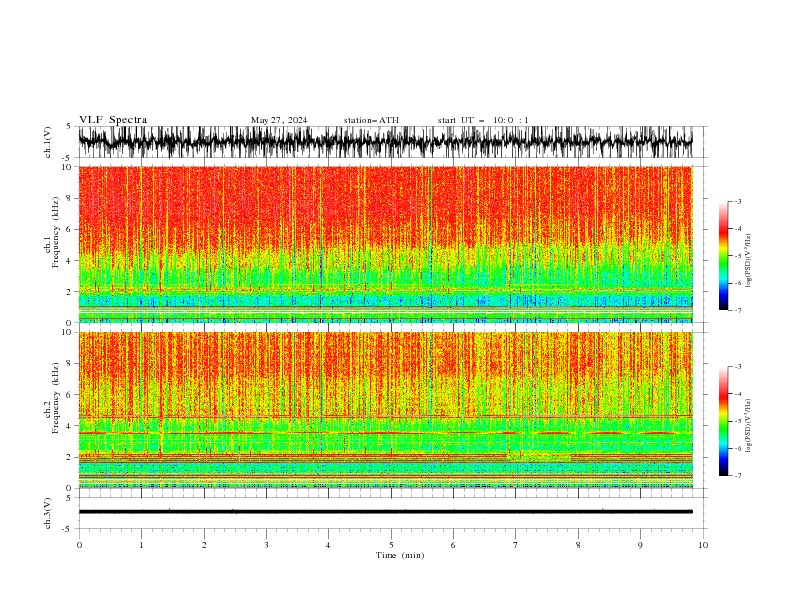Click the 'Time (min)' axis label
The height and width of the screenshot is (612, 792).
400,555
